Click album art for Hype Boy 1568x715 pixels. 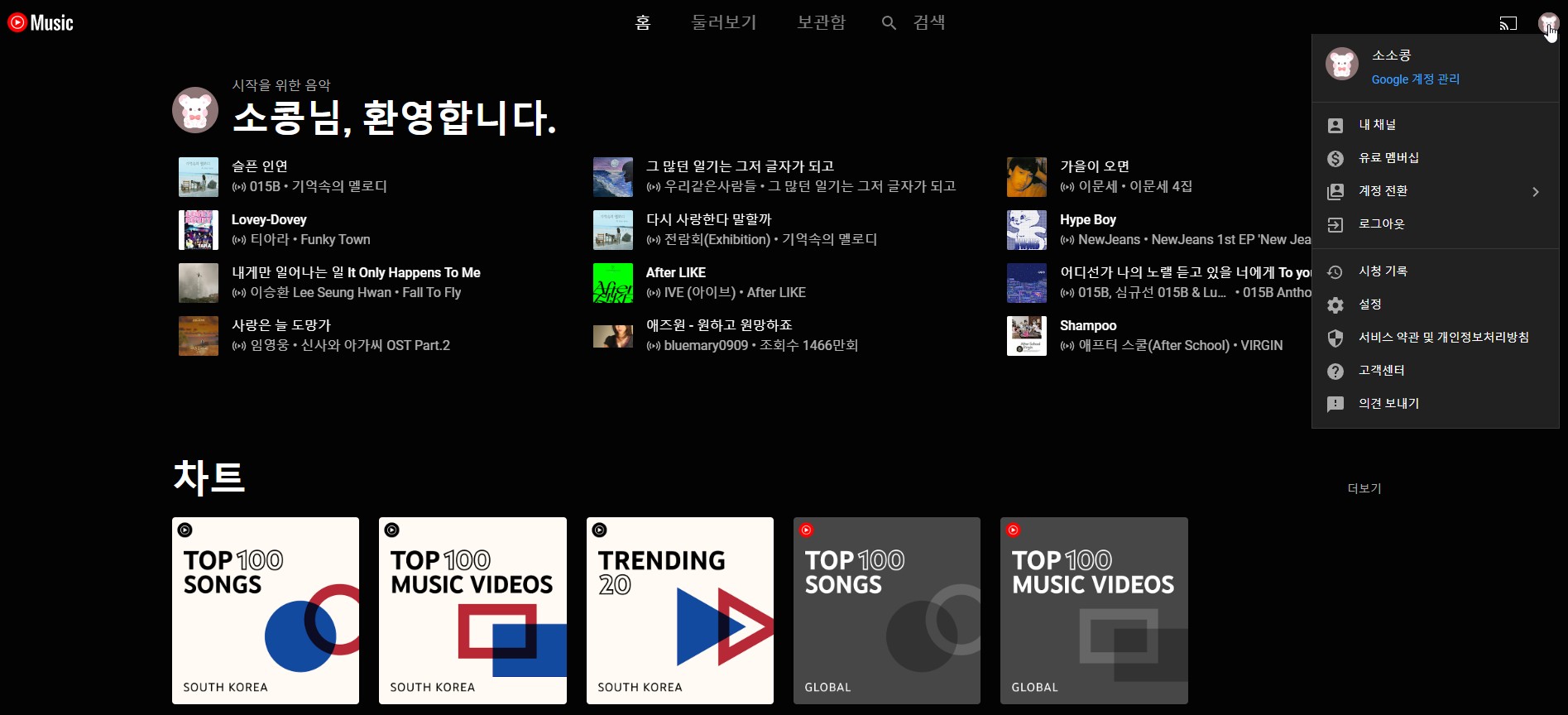tap(1027, 230)
